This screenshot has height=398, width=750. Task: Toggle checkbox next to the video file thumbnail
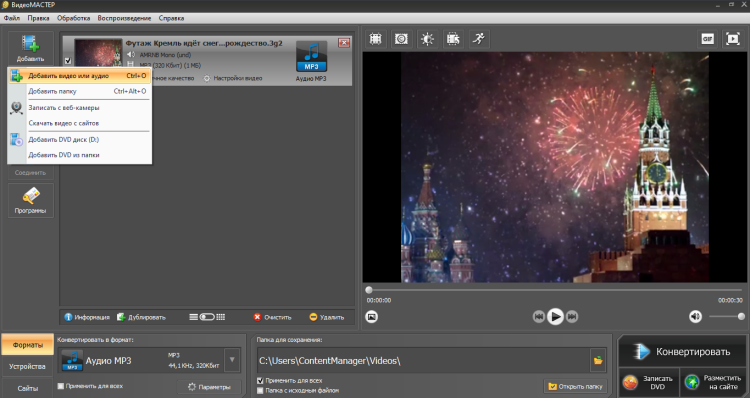[x=68, y=61]
